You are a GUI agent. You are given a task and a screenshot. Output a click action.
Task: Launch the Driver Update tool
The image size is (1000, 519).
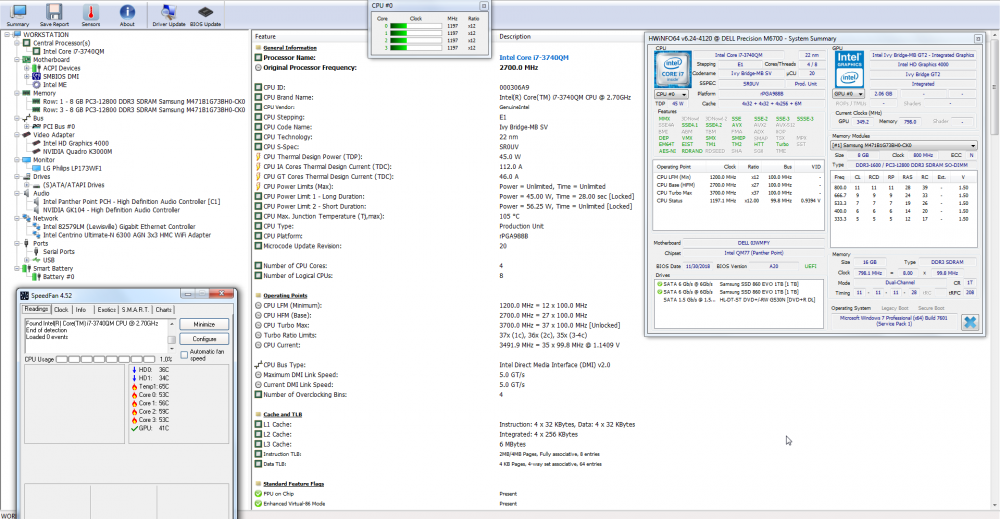coord(169,14)
